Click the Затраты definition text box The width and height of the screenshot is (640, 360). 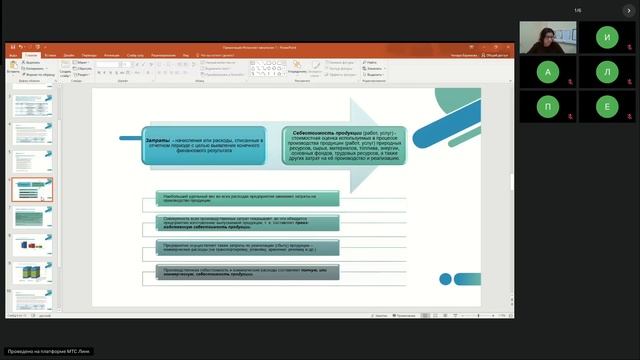pyautogui.click(x=204, y=145)
